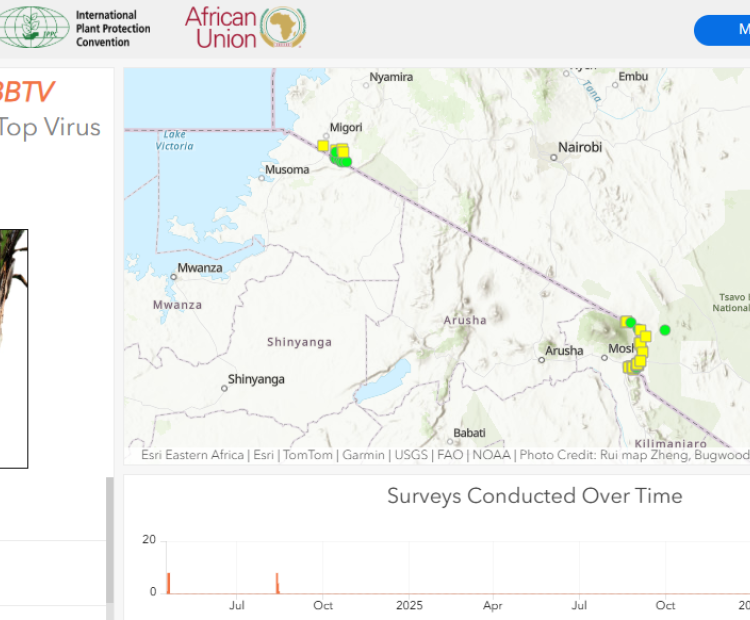Open the Esri attribution link
The height and width of the screenshot is (620, 750).
pos(263,455)
